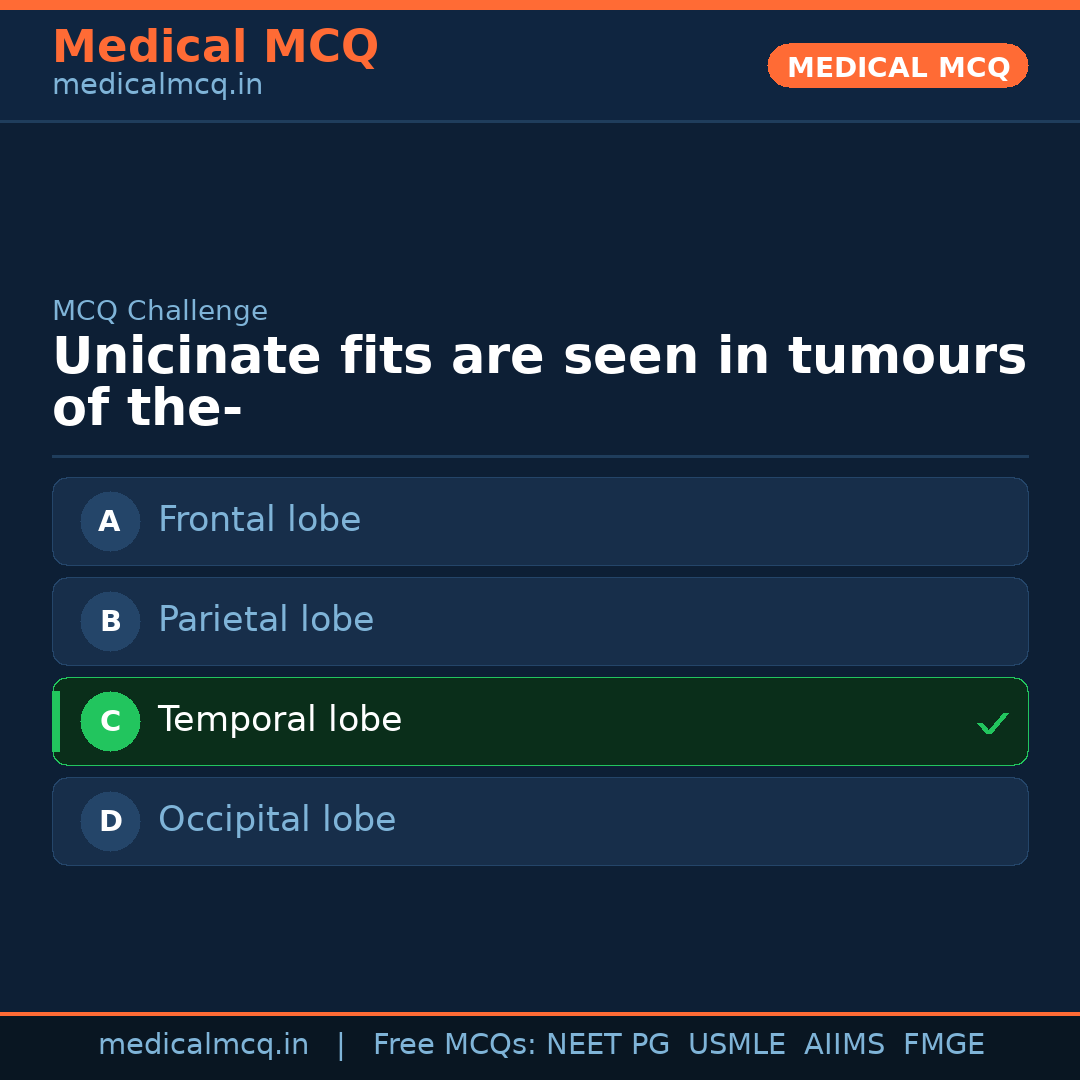Image resolution: width=1080 pixels, height=1080 pixels.
Task: Select the Occipital lobe answer option
Action: [540, 821]
